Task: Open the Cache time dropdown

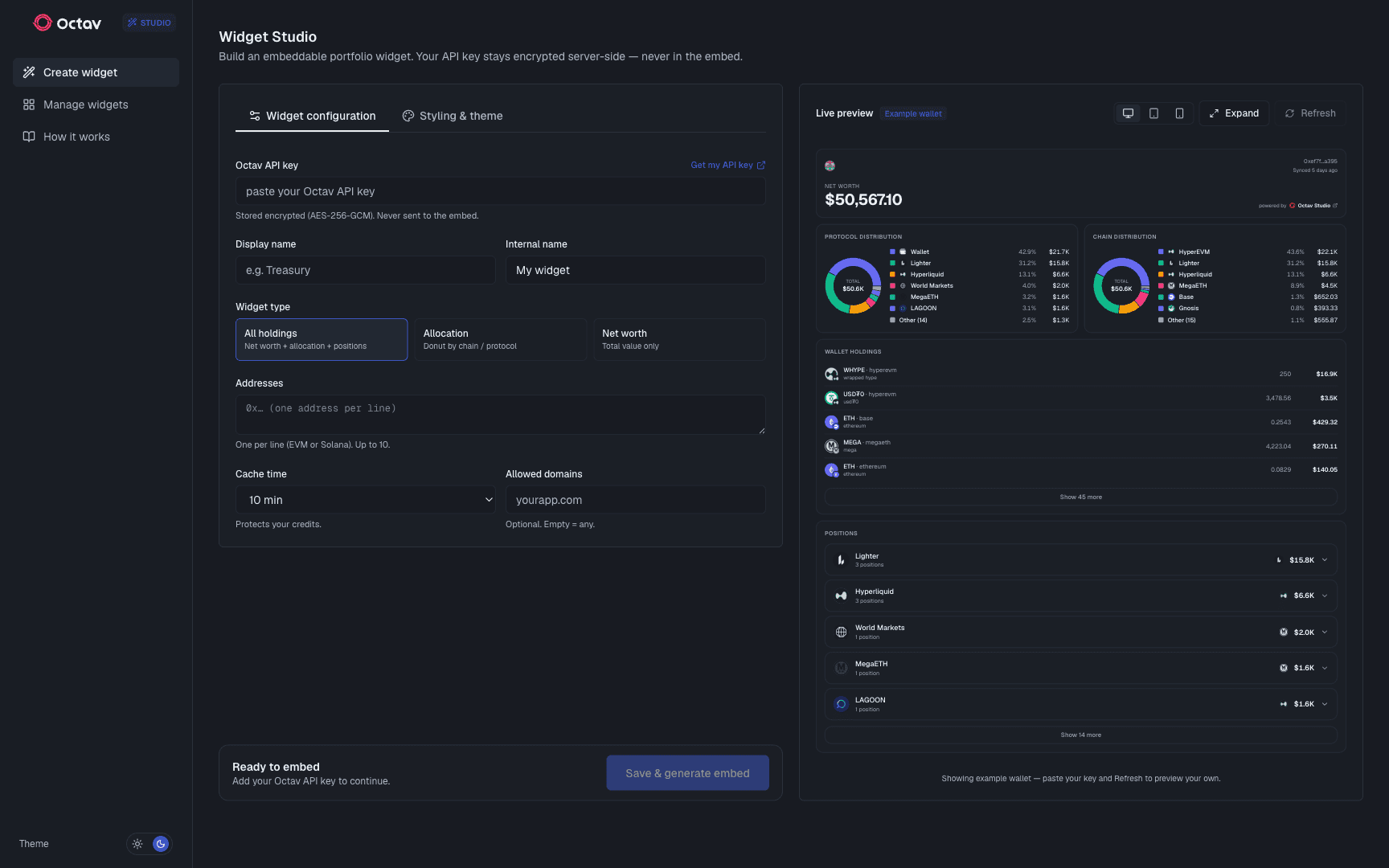Action: click(366, 500)
